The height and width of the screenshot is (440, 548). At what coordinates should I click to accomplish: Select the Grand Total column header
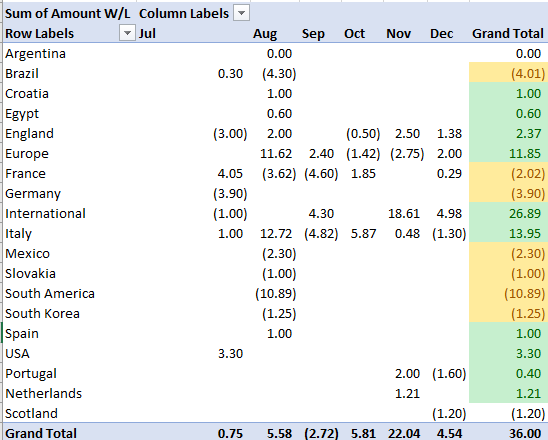click(x=508, y=34)
